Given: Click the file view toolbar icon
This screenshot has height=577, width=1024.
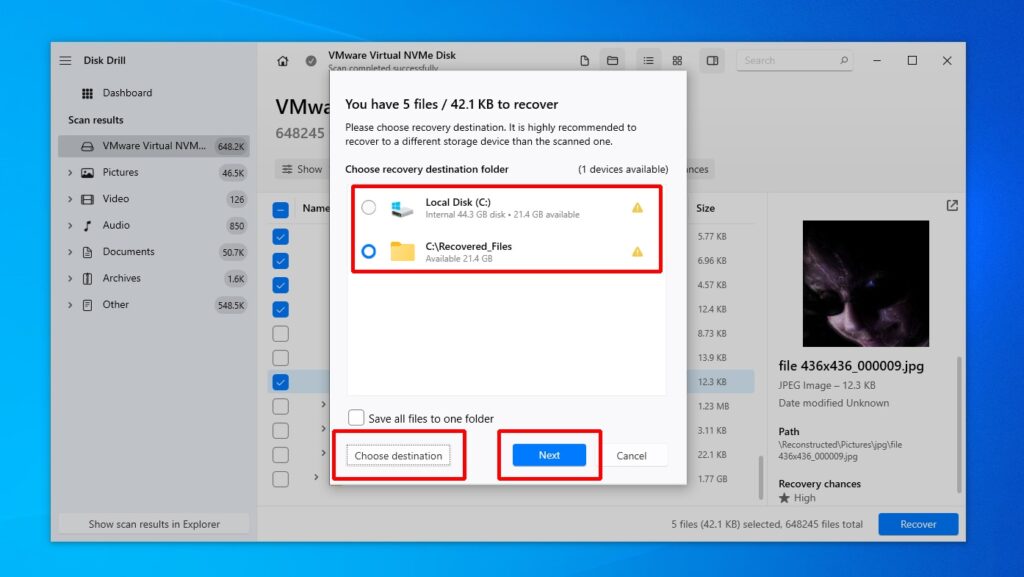Looking at the screenshot, I should coord(585,60).
